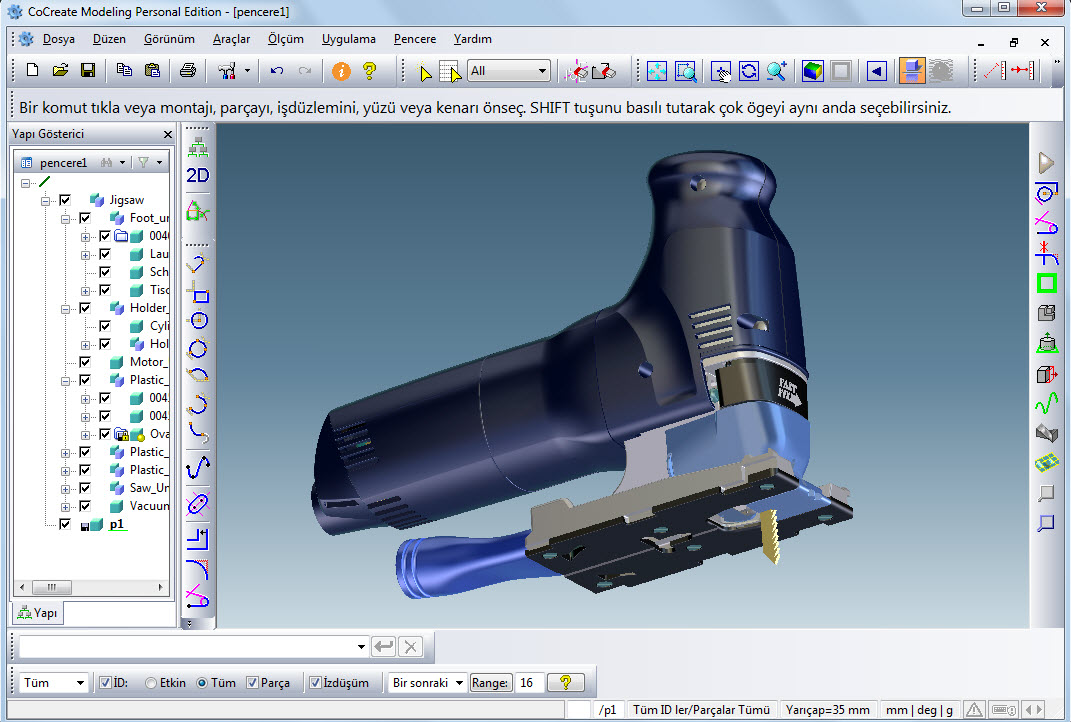Click the Yarıçap=35 mm status entry
This screenshot has height=722, width=1071.
tap(827, 710)
